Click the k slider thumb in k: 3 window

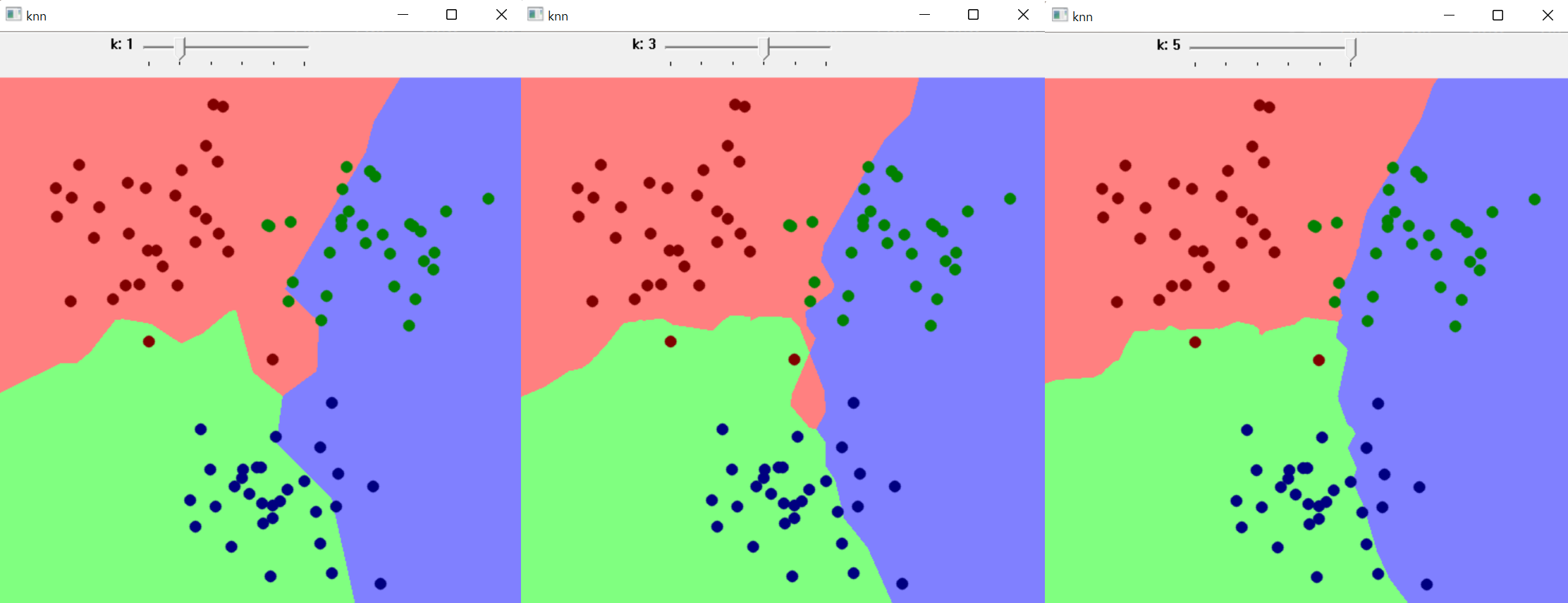click(x=766, y=48)
